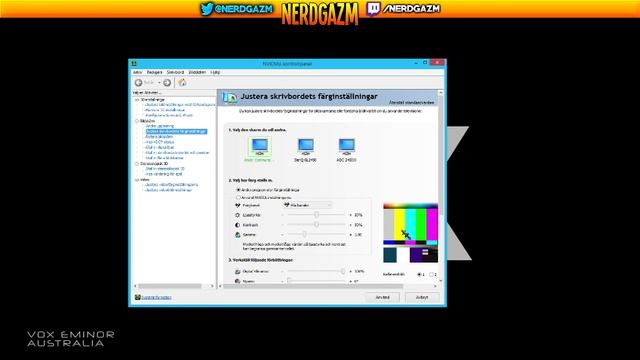Click the tree panel's scroll-right arrow
640x360 pixels.
point(212,286)
